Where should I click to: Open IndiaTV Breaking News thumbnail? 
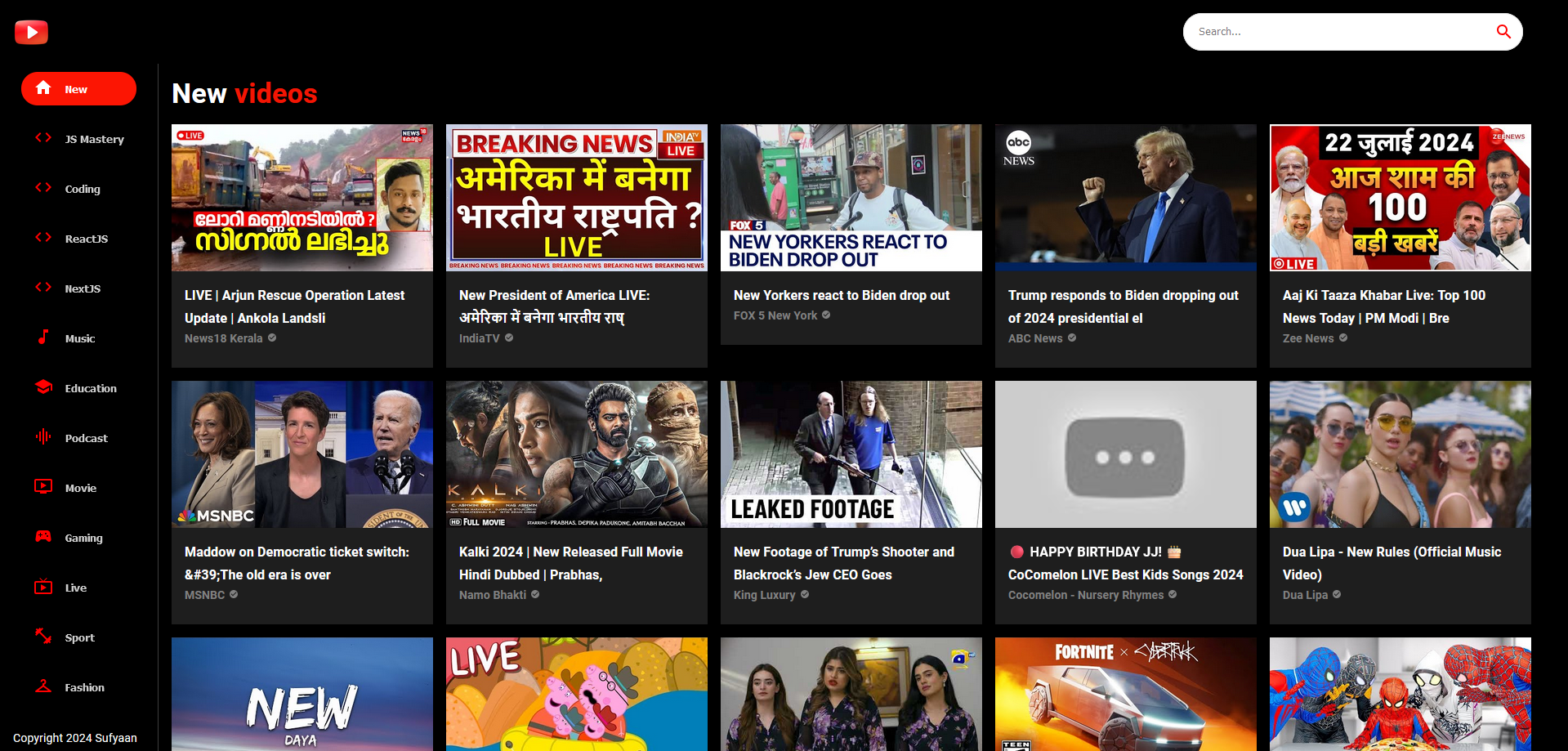point(577,198)
